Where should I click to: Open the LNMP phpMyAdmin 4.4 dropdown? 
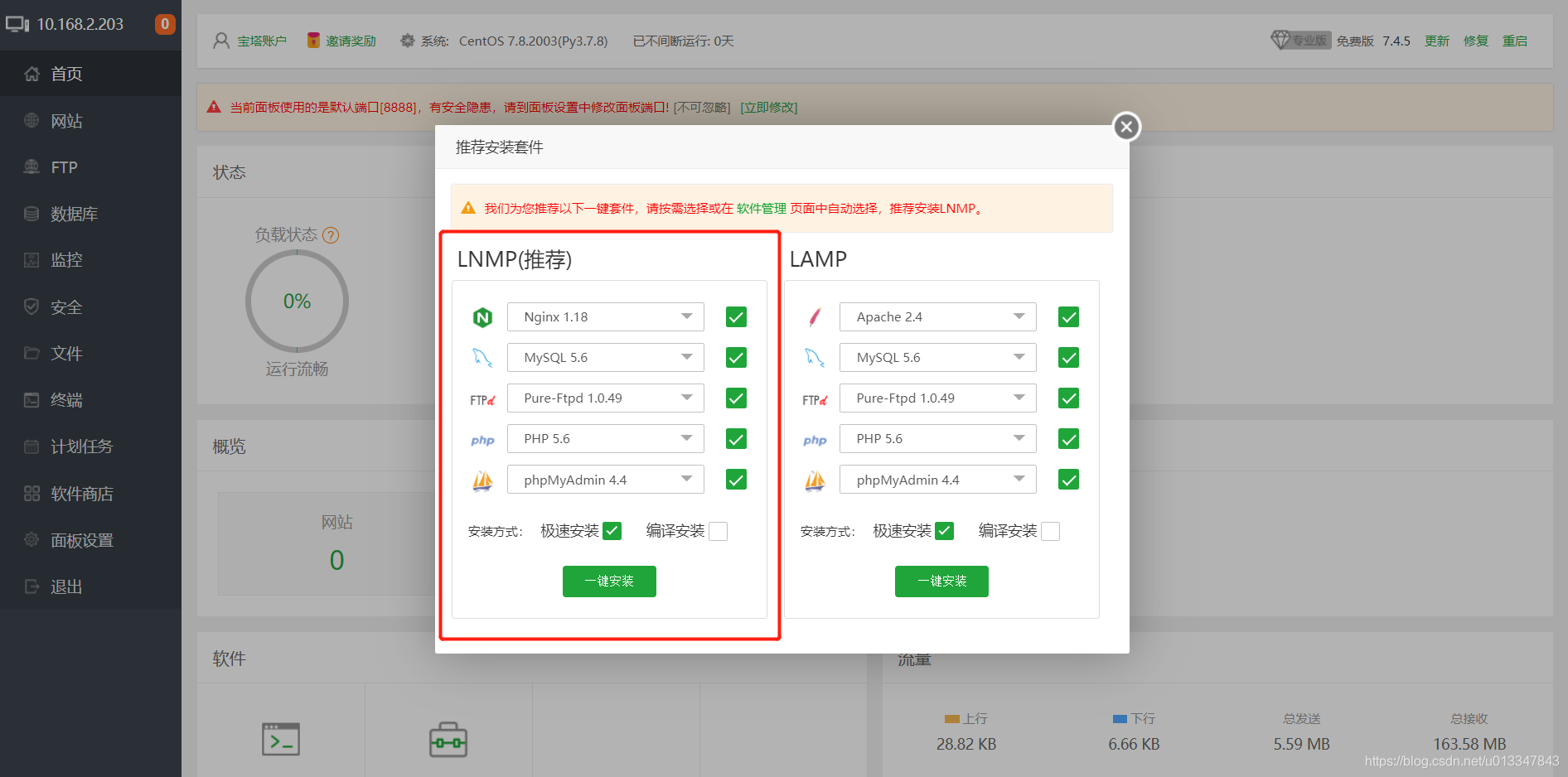[606, 480]
